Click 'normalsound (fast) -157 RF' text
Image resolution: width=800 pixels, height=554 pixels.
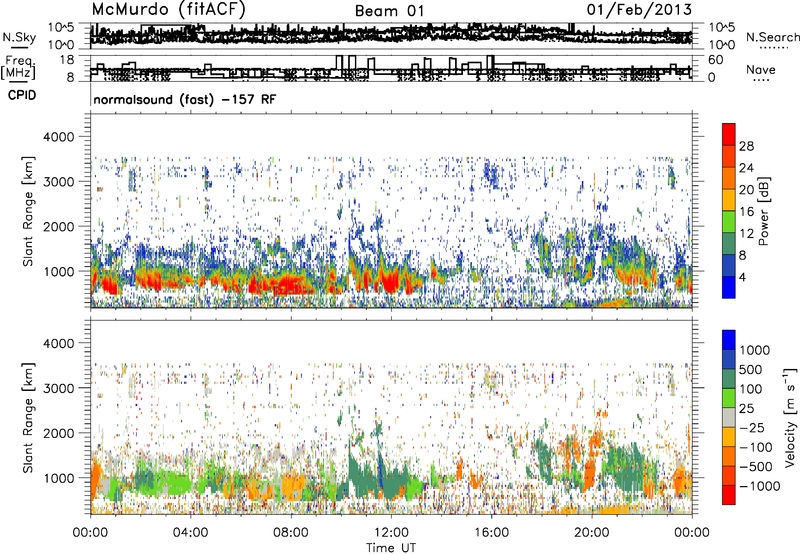click(184, 99)
